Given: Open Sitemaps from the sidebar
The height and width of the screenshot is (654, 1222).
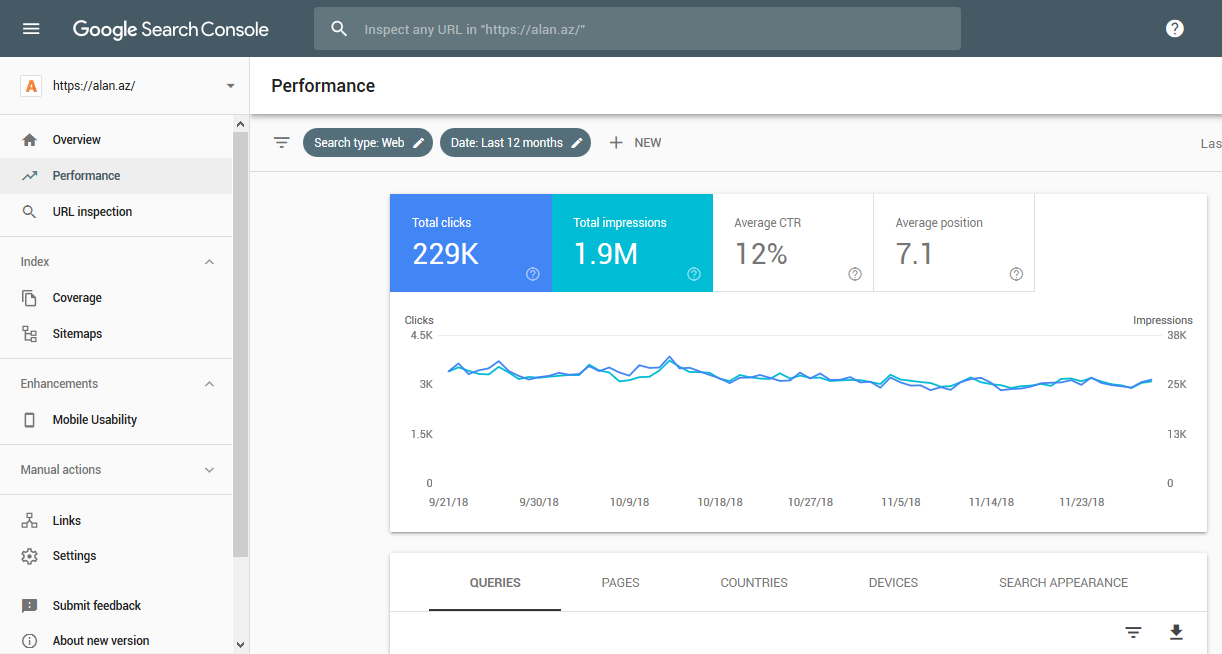Looking at the screenshot, I should tap(77, 334).
